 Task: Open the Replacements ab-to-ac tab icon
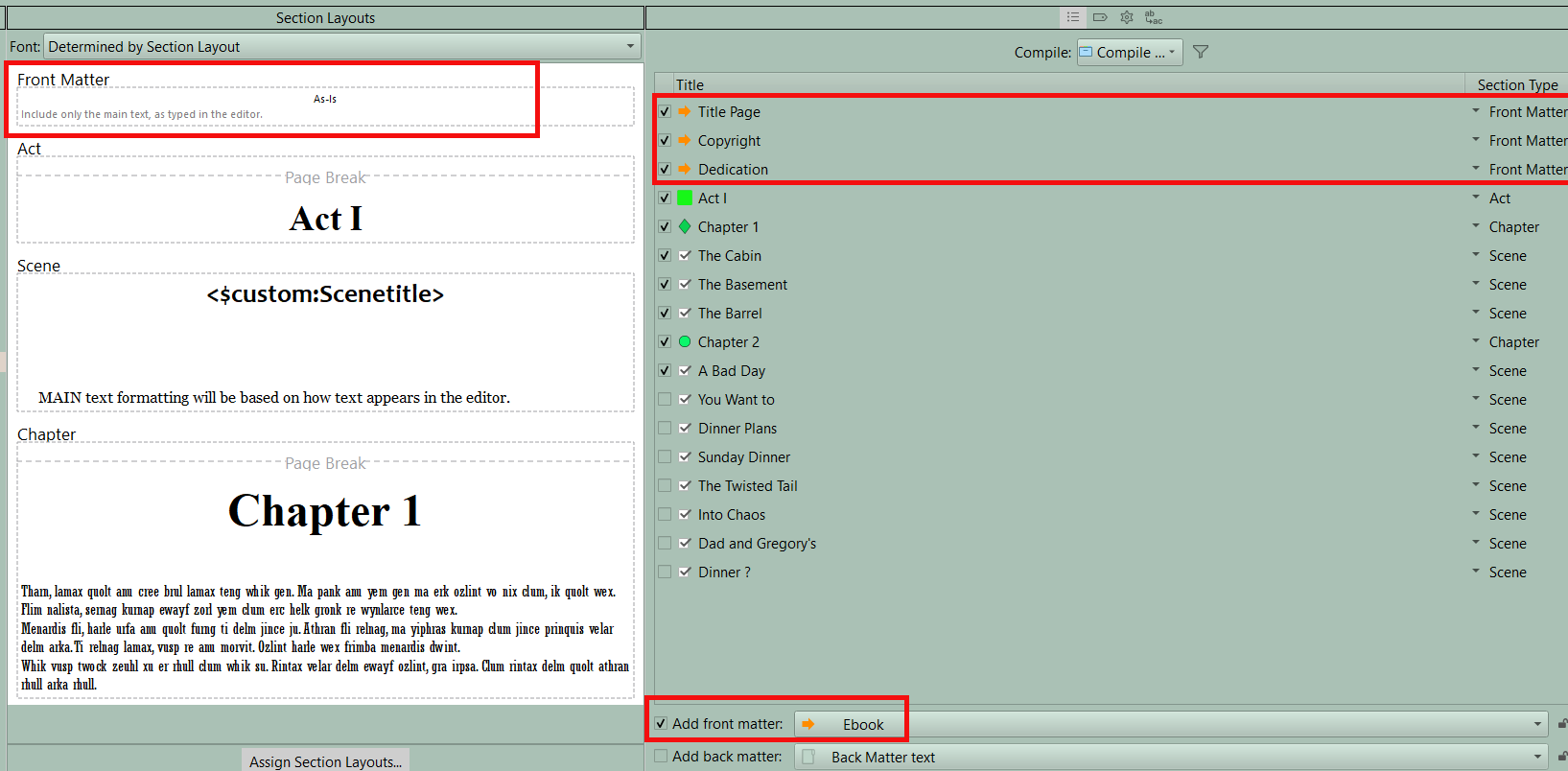click(x=1154, y=17)
